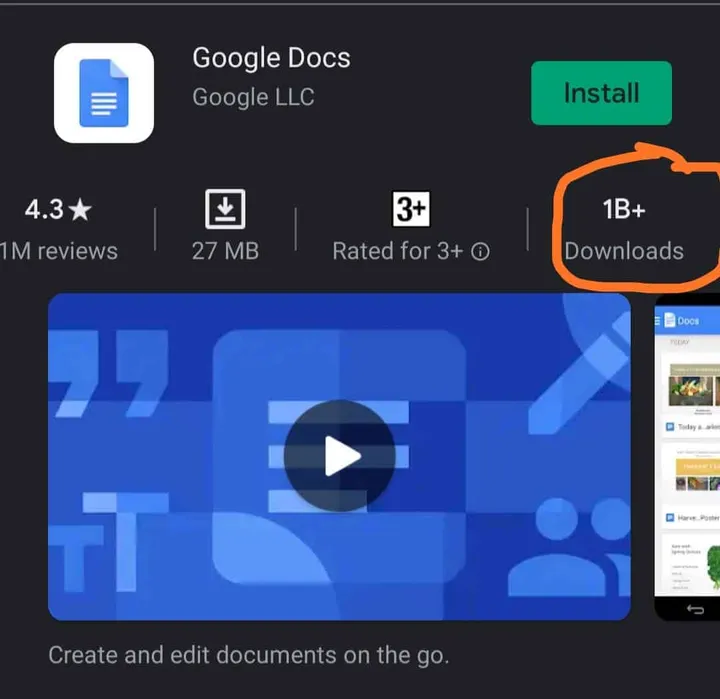Tap the Google Docs app title
Image resolution: width=720 pixels, height=699 pixels.
pyautogui.click(x=271, y=58)
